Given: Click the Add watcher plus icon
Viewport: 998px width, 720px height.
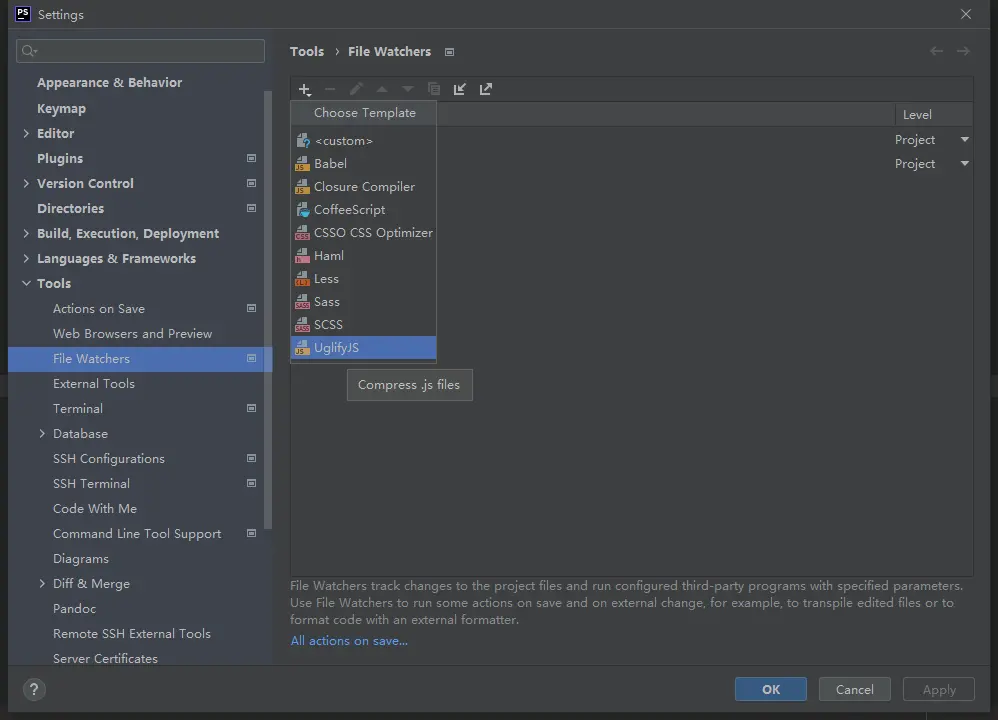Looking at the screenshot, I should (x=305, y=89).
